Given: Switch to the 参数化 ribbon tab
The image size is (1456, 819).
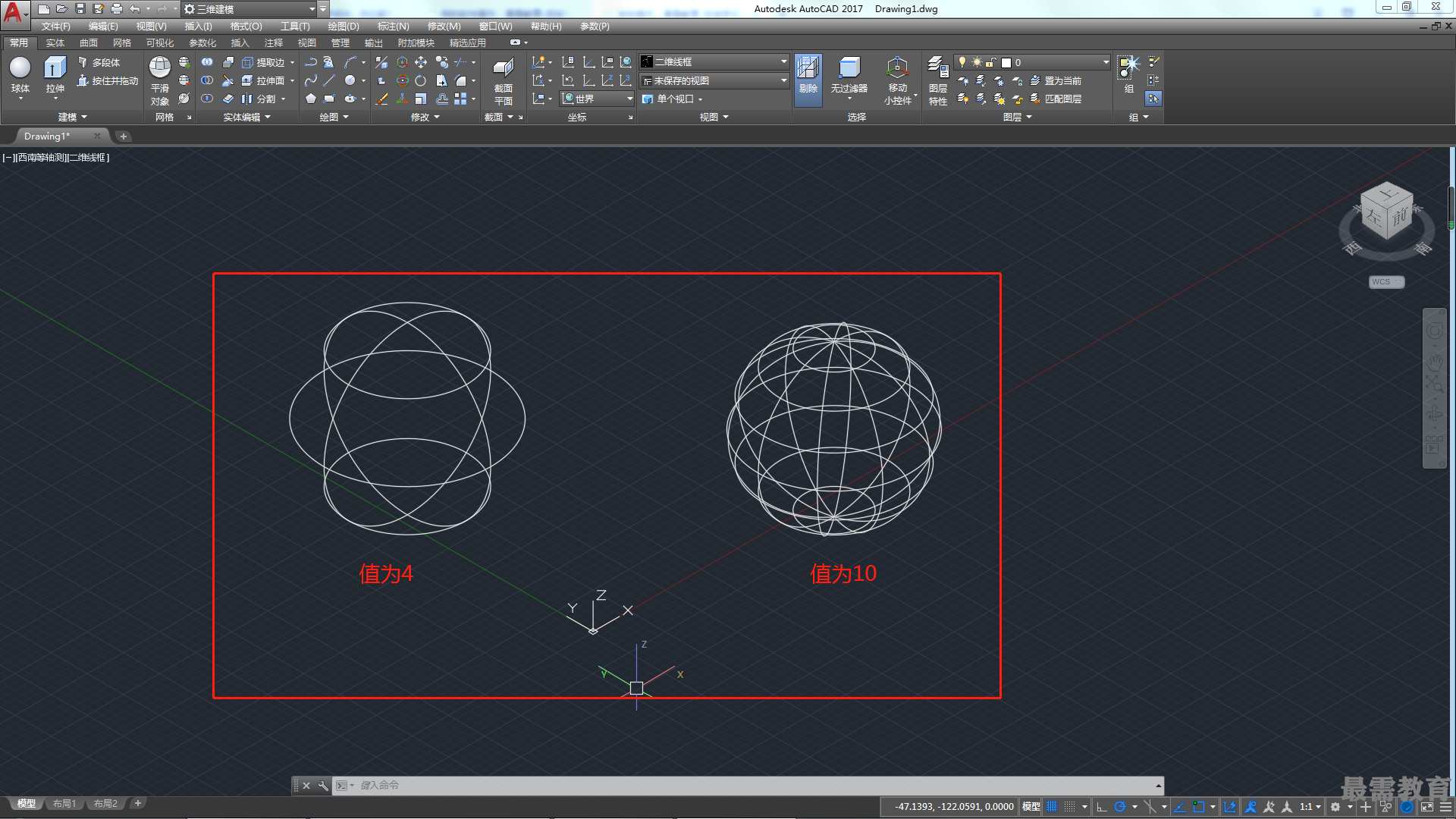Looking at the screenshot, I should click(x=202, y=43).
